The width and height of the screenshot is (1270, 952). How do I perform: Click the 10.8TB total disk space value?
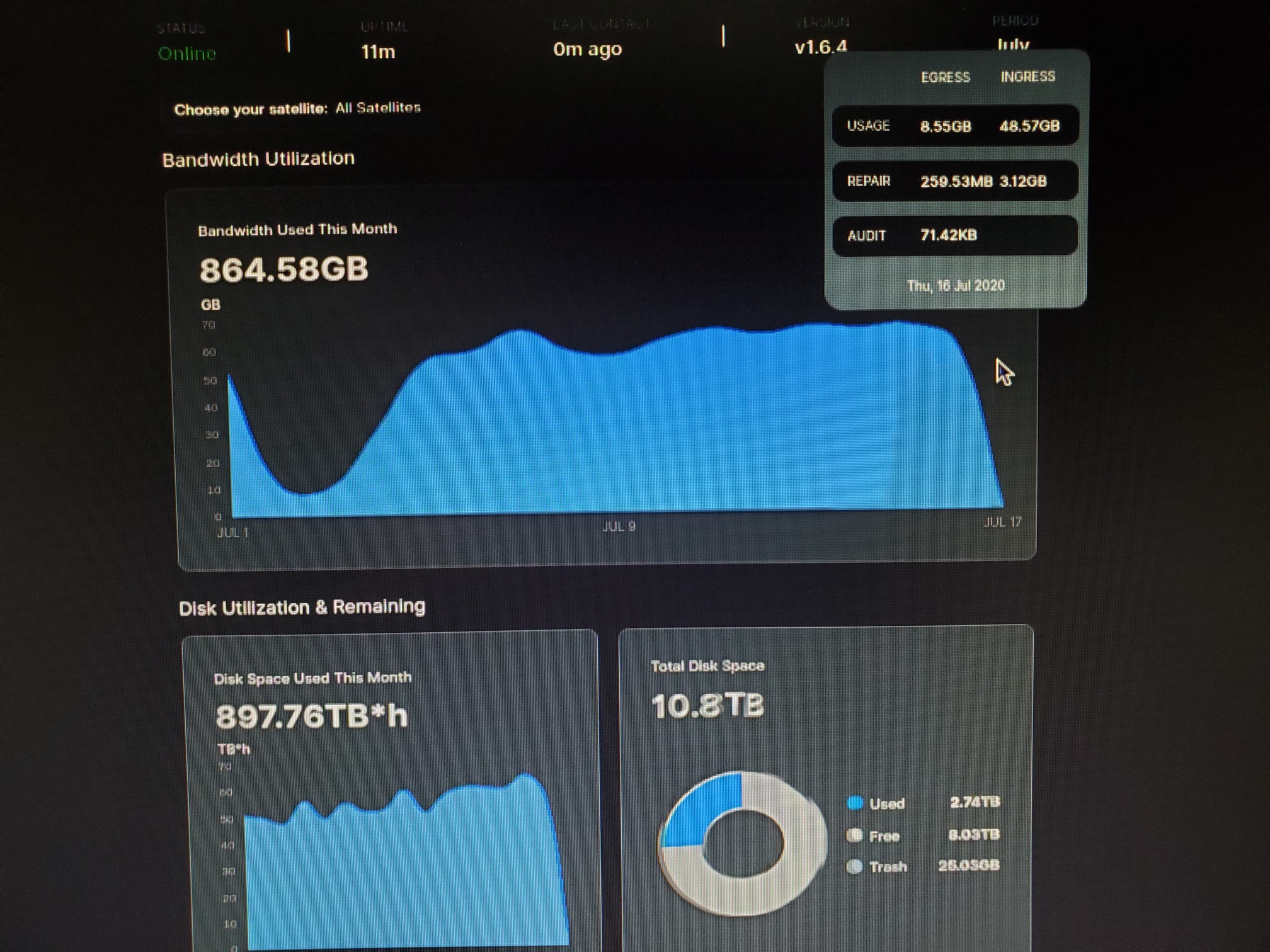(x=707, y=706)
